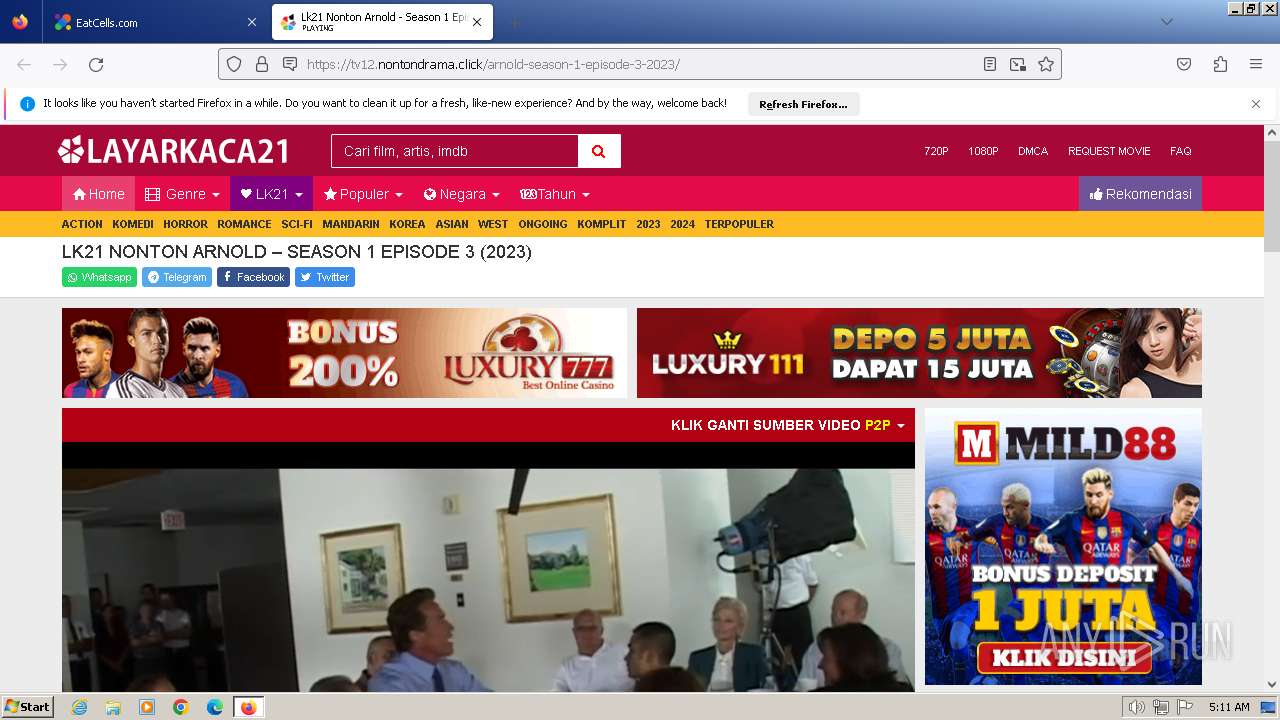Open the FAQ link

click(x=1181, y=151)
